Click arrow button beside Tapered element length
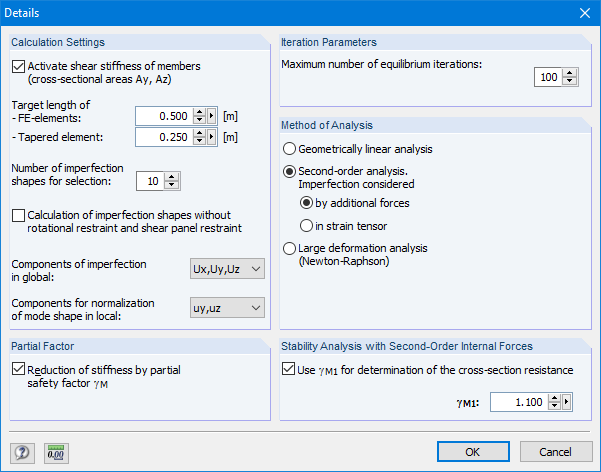The image size is (601, 472). pos(211,137)
